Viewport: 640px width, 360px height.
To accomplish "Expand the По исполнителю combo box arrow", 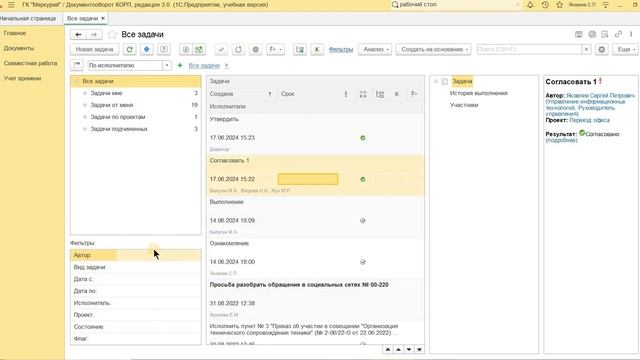I will [x=167, y=65].
